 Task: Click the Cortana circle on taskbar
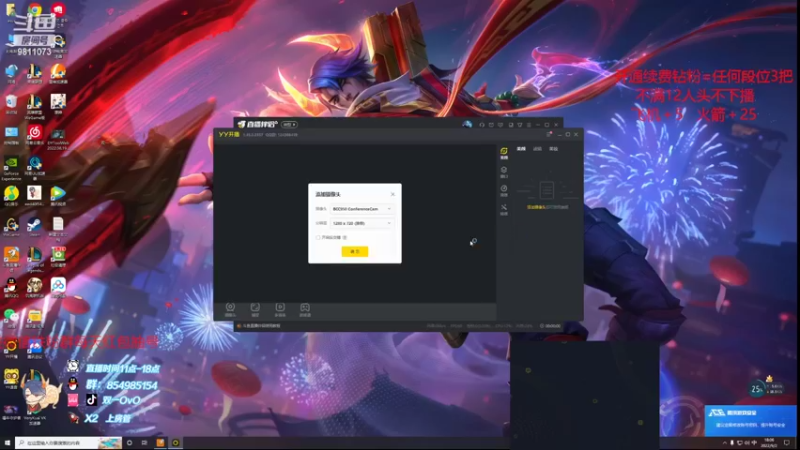click(x=130, y=443)
